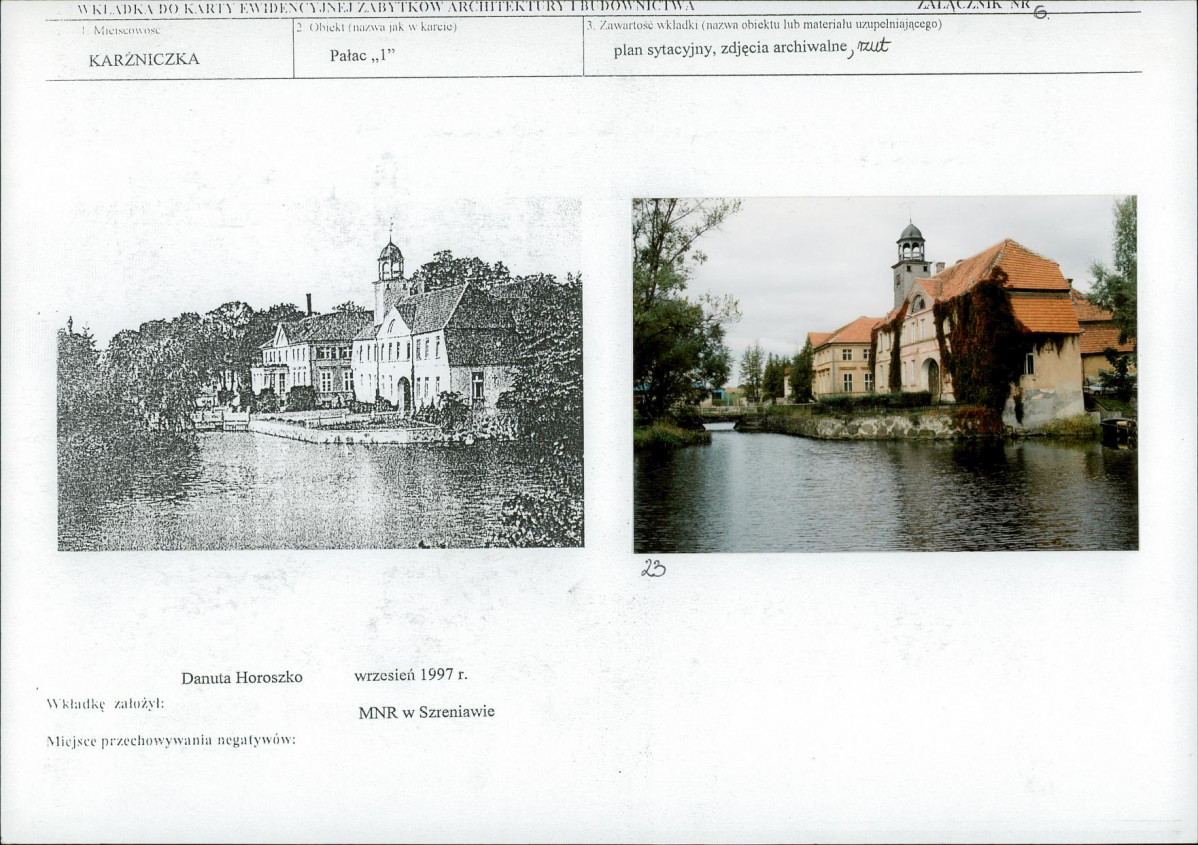
Task: Click Miejsce przechowywania negatywów label
Action: 170,740
